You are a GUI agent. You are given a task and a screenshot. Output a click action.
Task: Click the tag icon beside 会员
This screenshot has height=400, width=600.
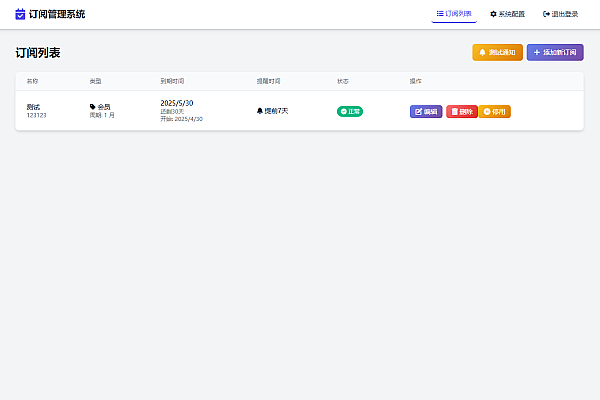(92, 107)
